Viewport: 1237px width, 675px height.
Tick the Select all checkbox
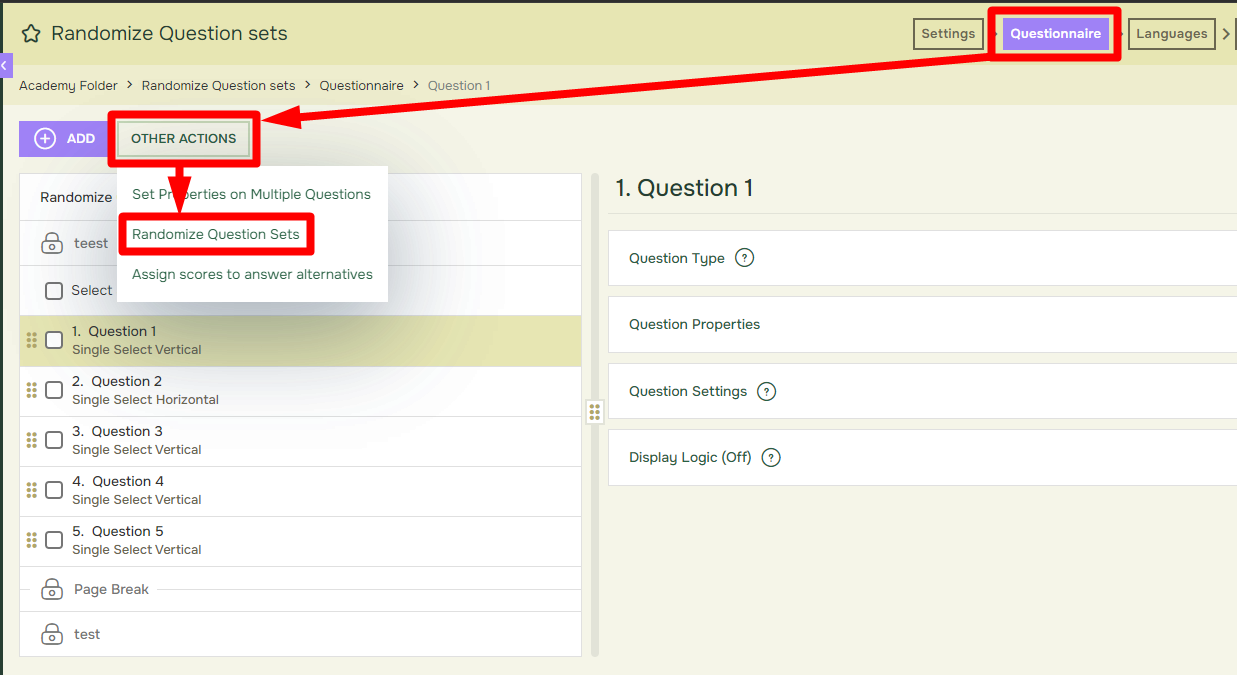pos(54,291)
